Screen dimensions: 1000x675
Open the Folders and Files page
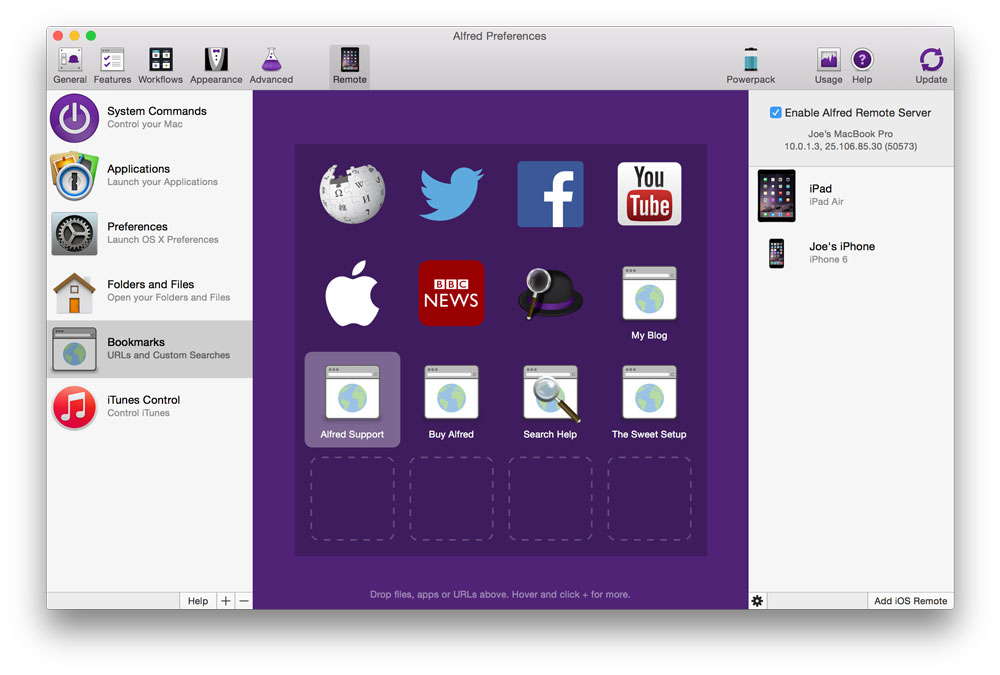(x=150, y=291)
